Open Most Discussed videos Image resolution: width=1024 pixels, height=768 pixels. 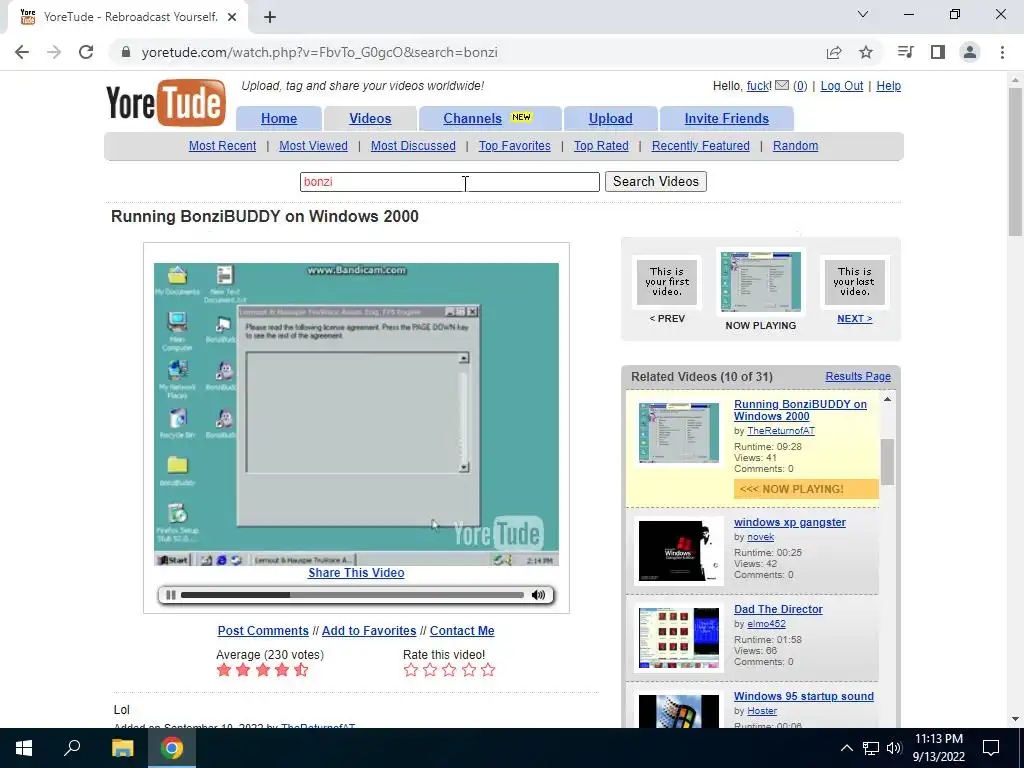[413, 146]
